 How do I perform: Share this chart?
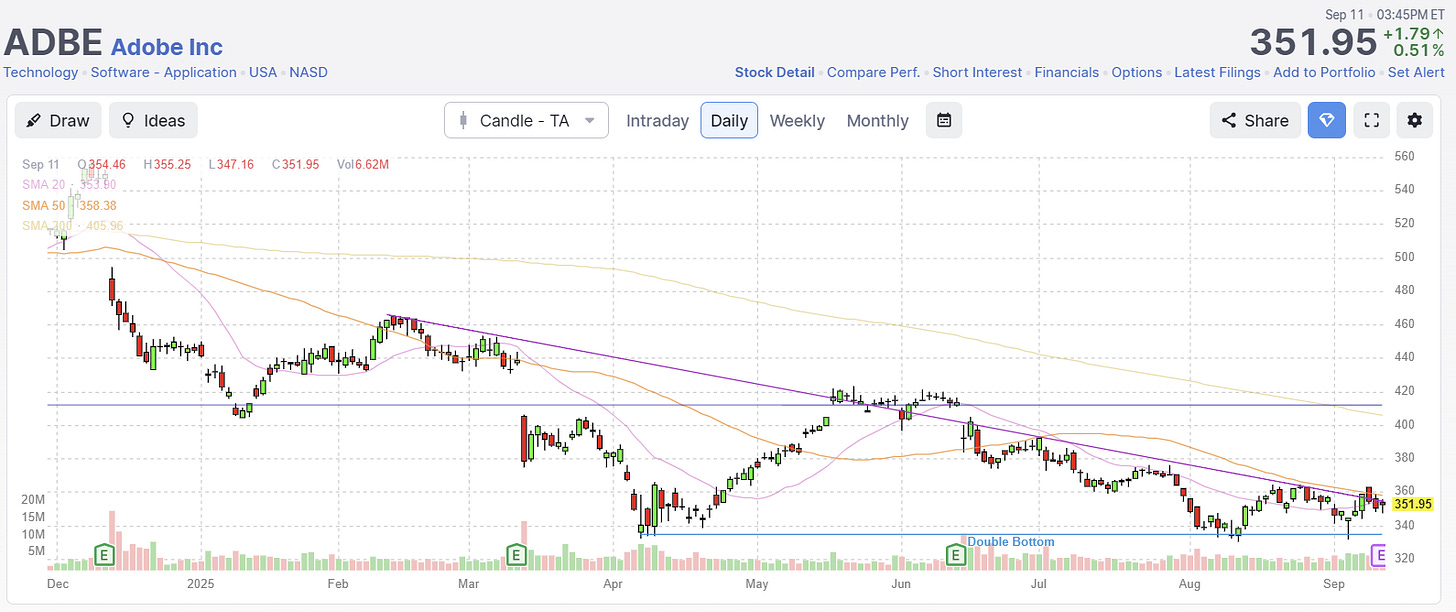tap(1255, 121)
